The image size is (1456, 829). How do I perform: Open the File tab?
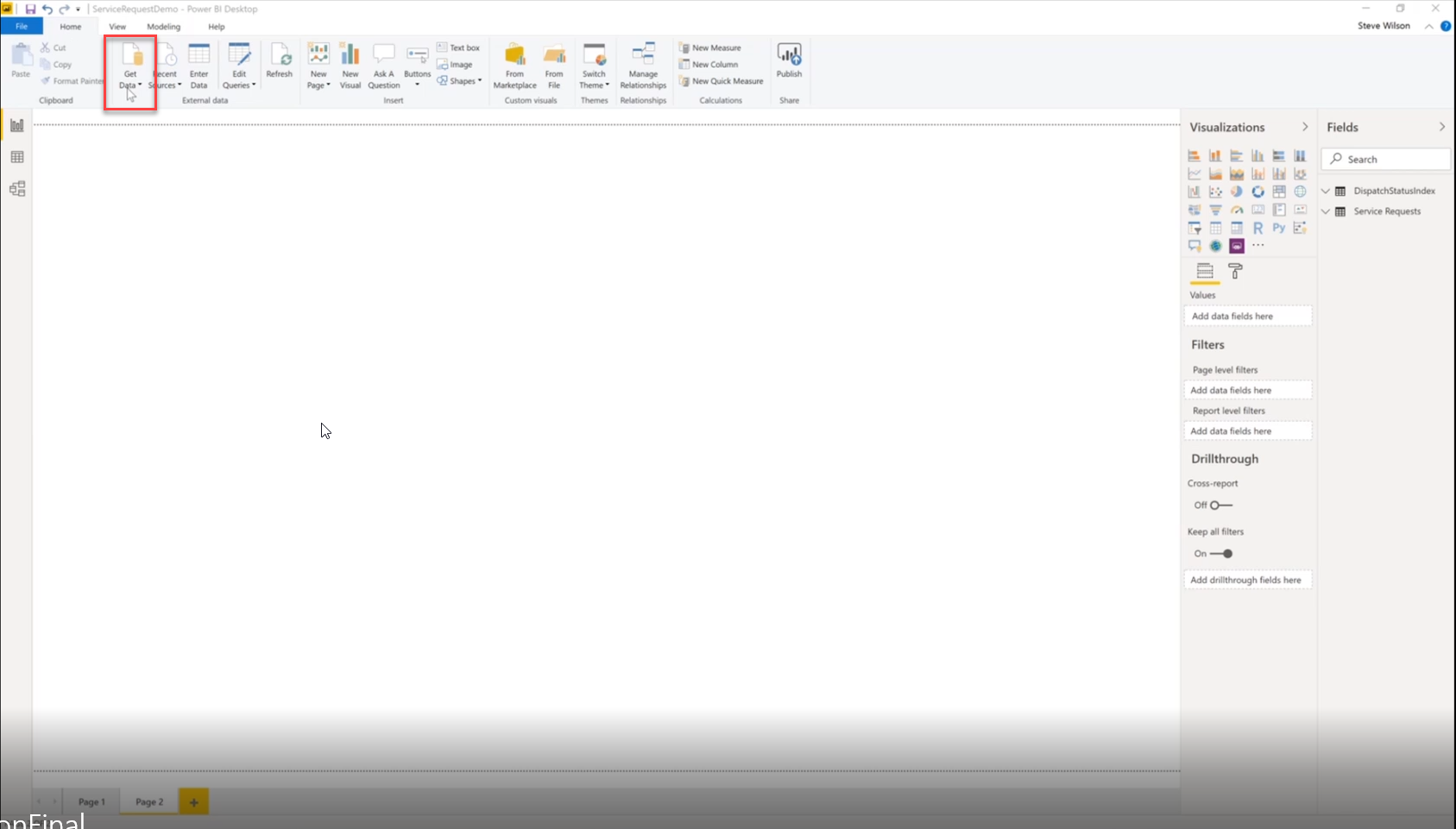pos(22,27)
